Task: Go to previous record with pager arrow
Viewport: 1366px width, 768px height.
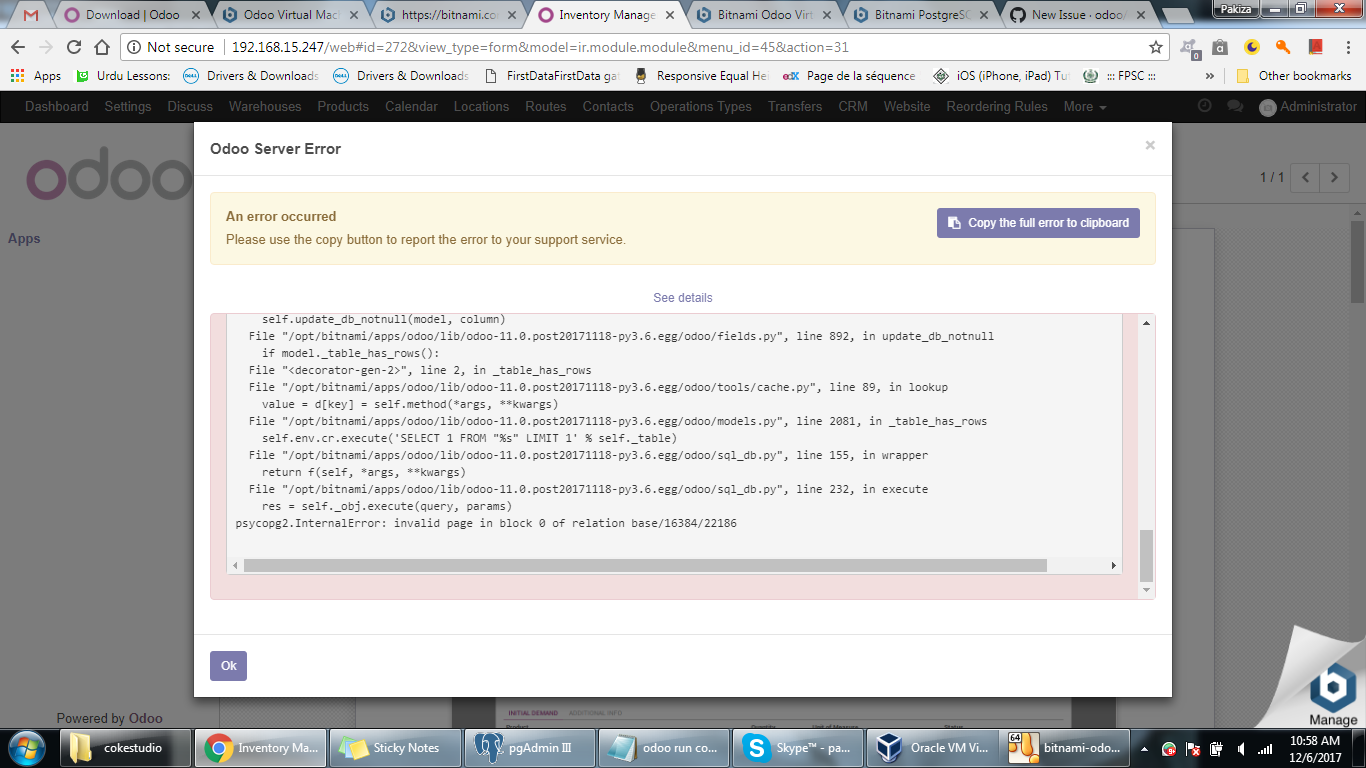Action: click(x=1305, y=177)
